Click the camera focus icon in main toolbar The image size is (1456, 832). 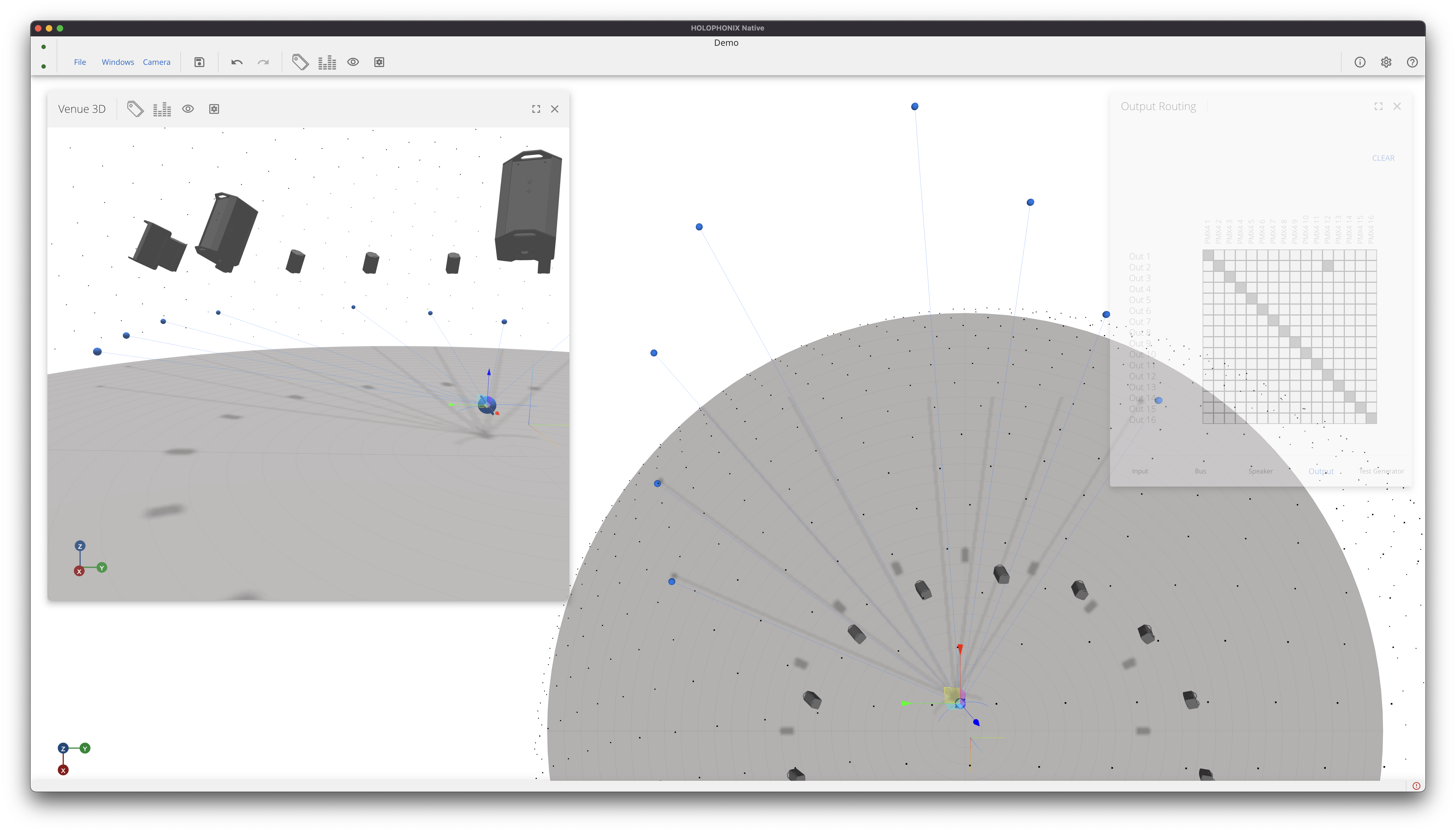[380, 62]
